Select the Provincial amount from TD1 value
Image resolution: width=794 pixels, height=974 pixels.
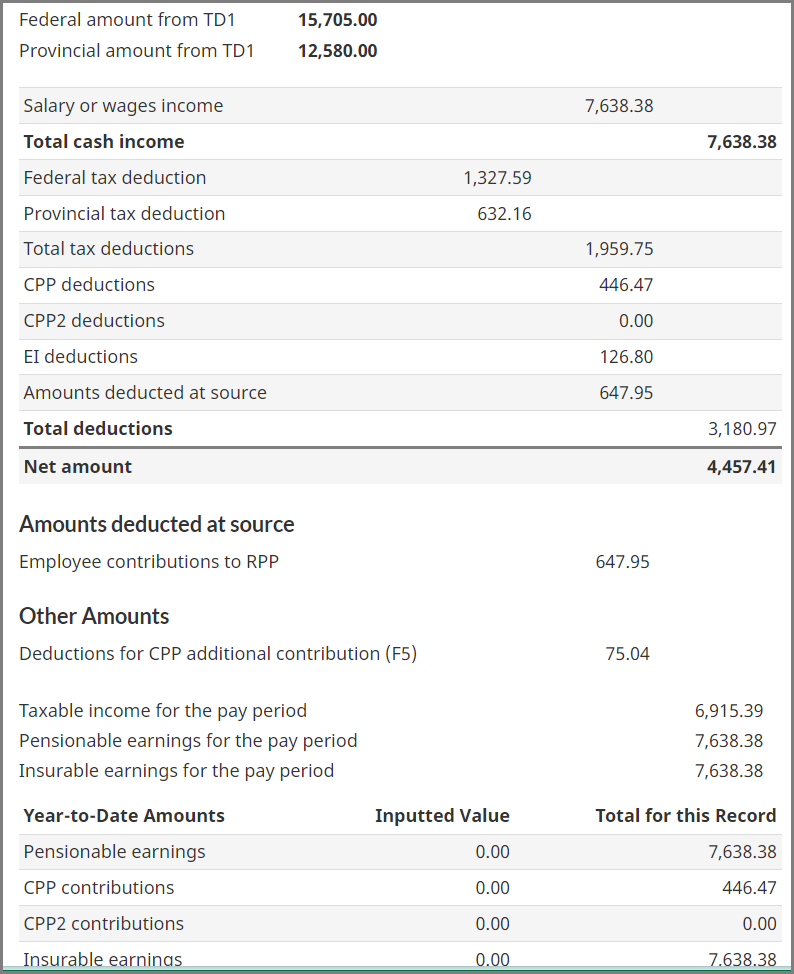pos(337,51)
